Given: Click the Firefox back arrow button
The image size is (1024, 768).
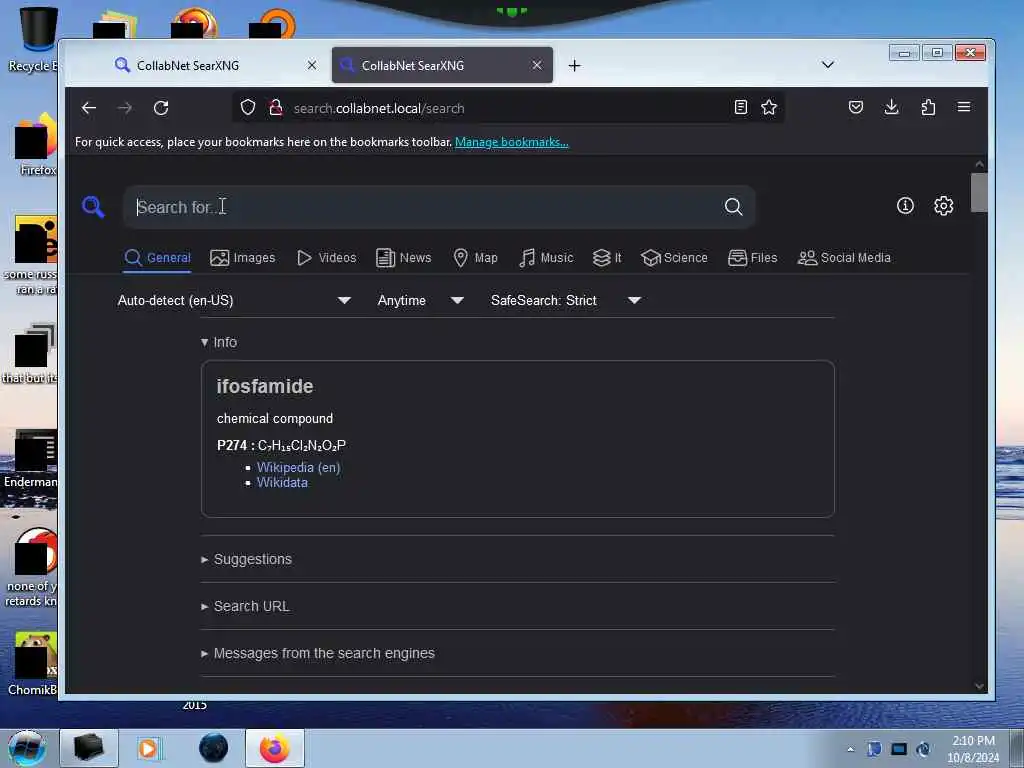Looking at the screenshot, I should (89, 108).
